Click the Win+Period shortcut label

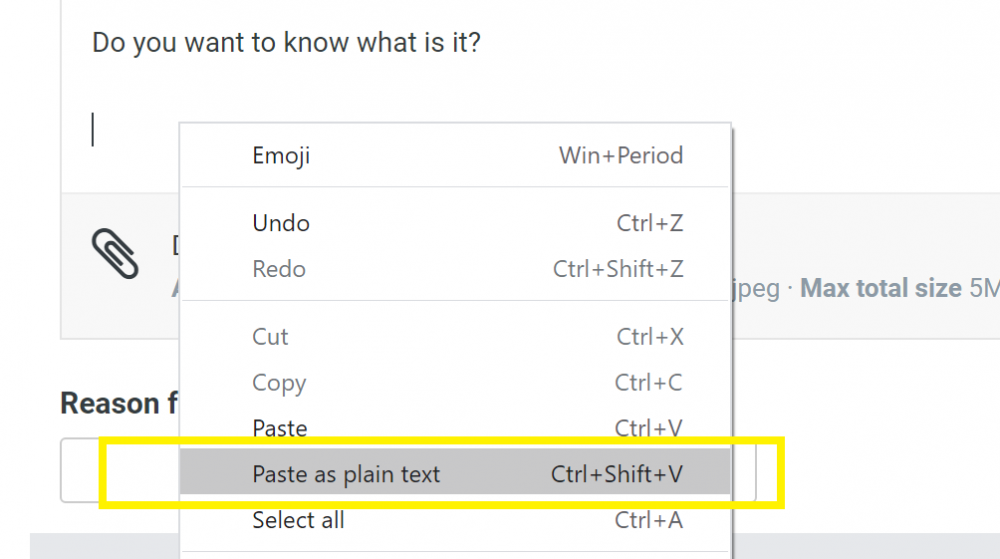[620, 156]
